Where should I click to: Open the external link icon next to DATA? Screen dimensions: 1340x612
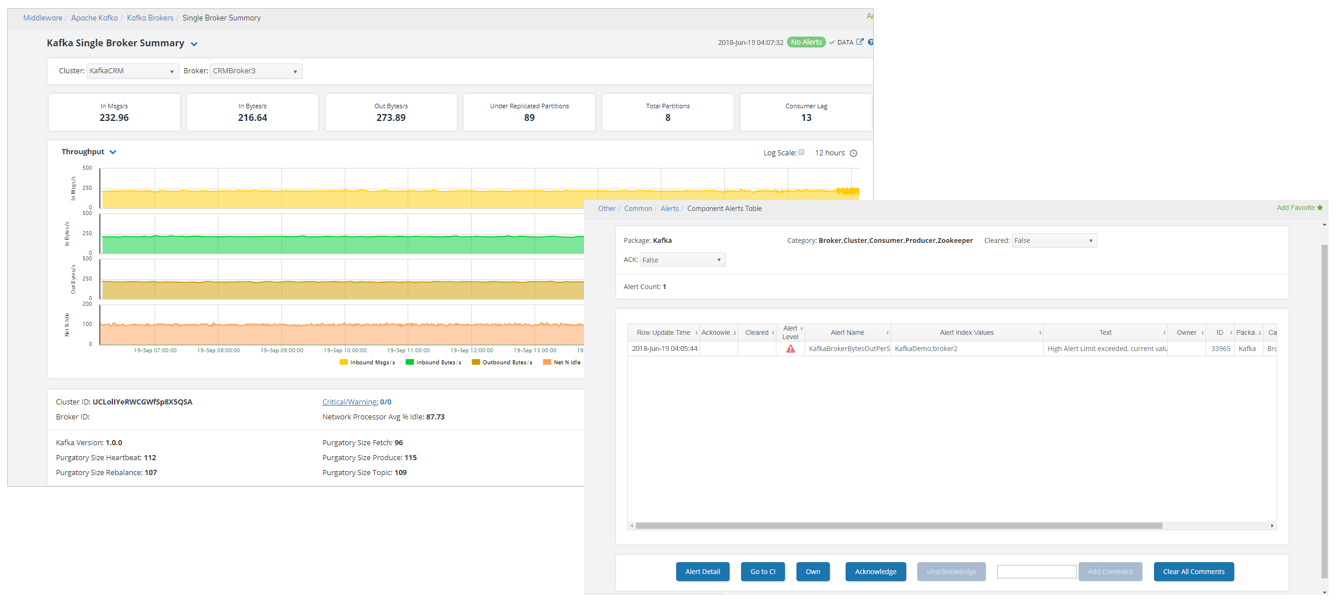pyautogui.click(x=862, y=42)
